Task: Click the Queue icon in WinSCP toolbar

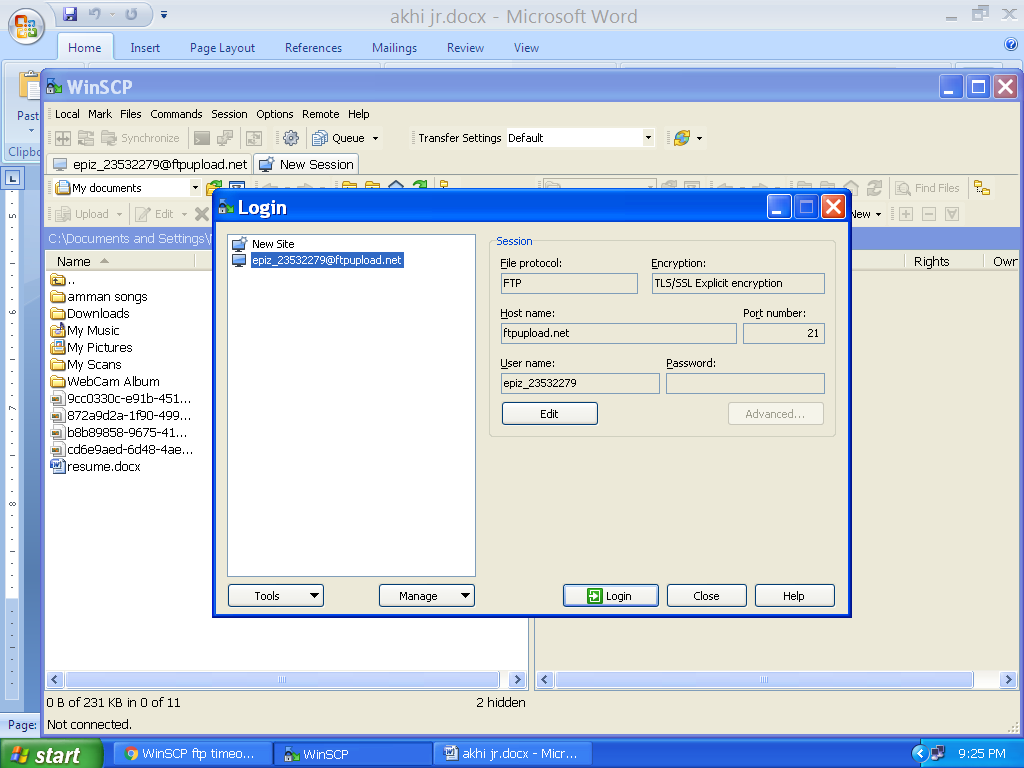Action: pos(320,138)
